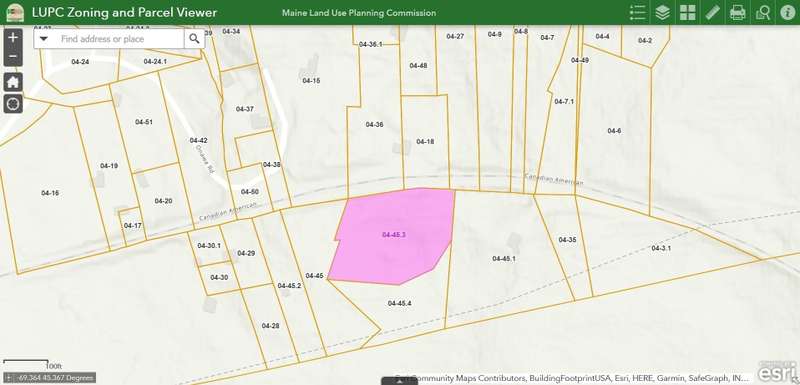The width and height of the screenshot is (800, 385).
Task: Expand the attribute table arrow at bottom
Action: point(400,380)
